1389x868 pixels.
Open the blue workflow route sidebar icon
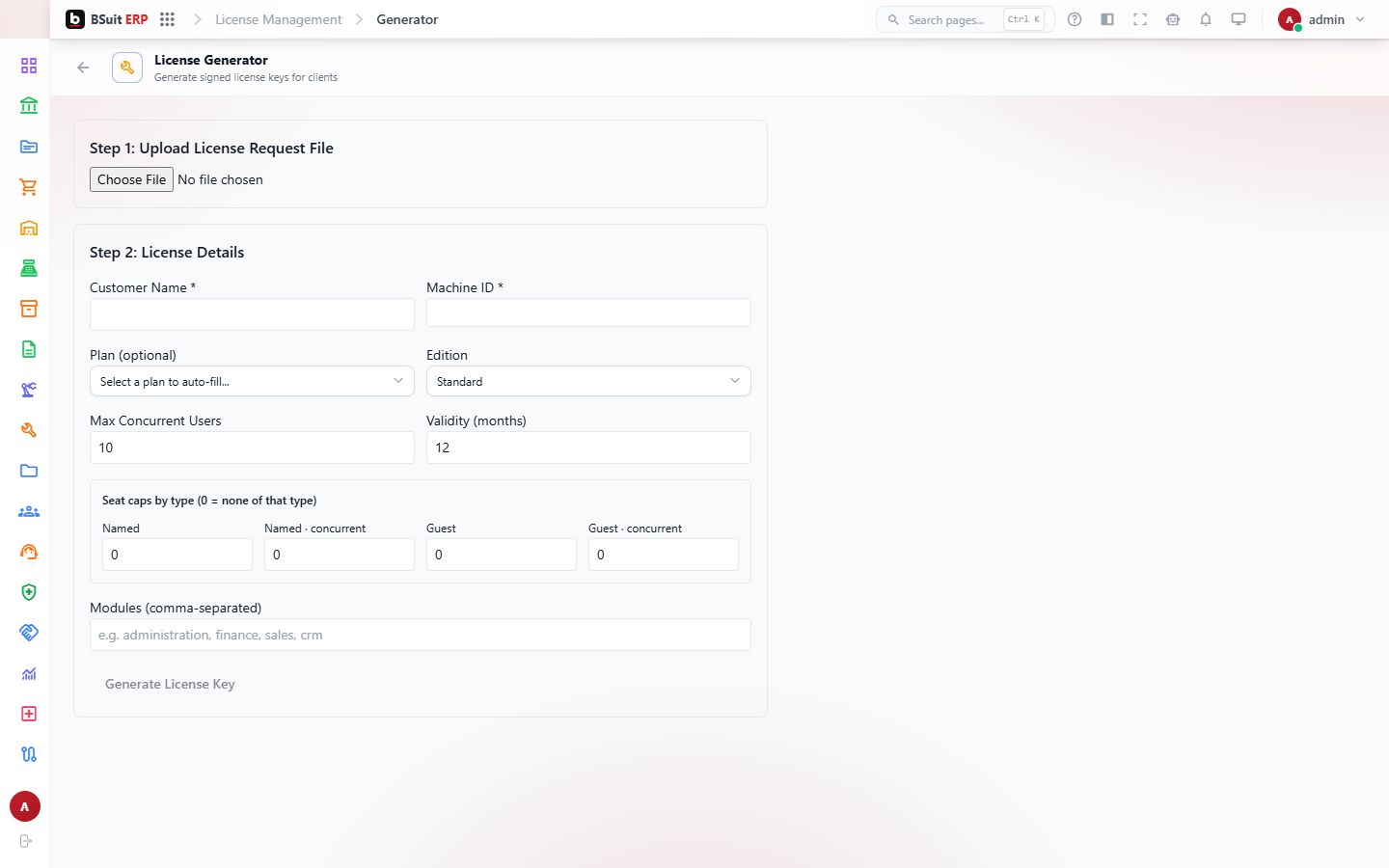point(29,754)
